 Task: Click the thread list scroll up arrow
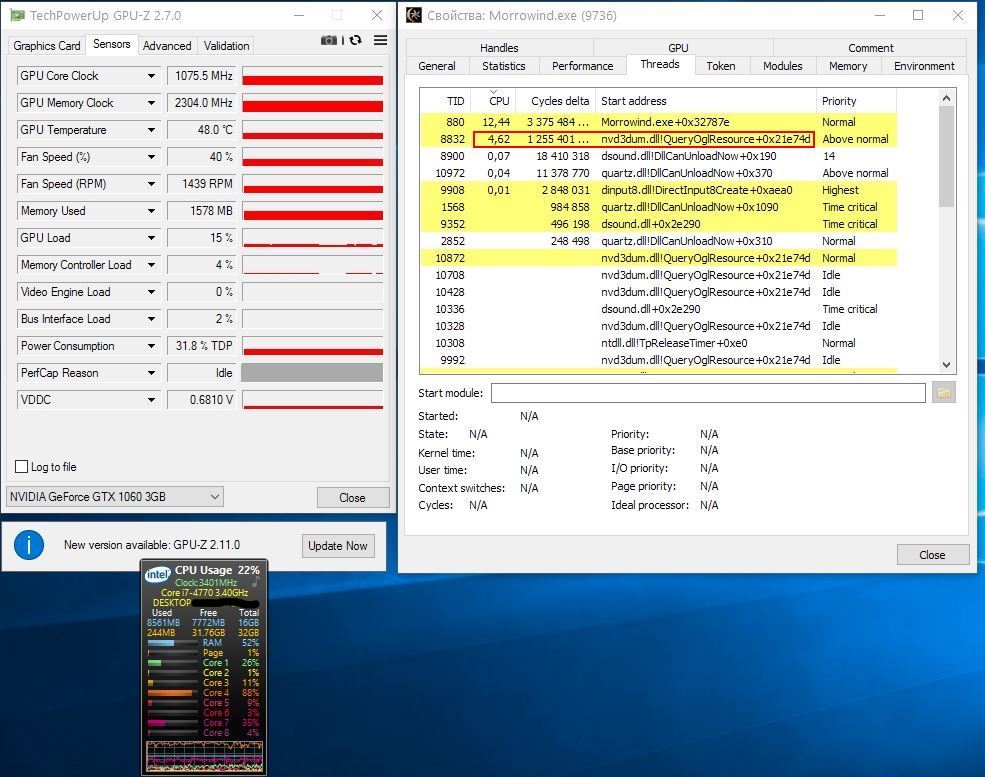[x=947, y=97]
